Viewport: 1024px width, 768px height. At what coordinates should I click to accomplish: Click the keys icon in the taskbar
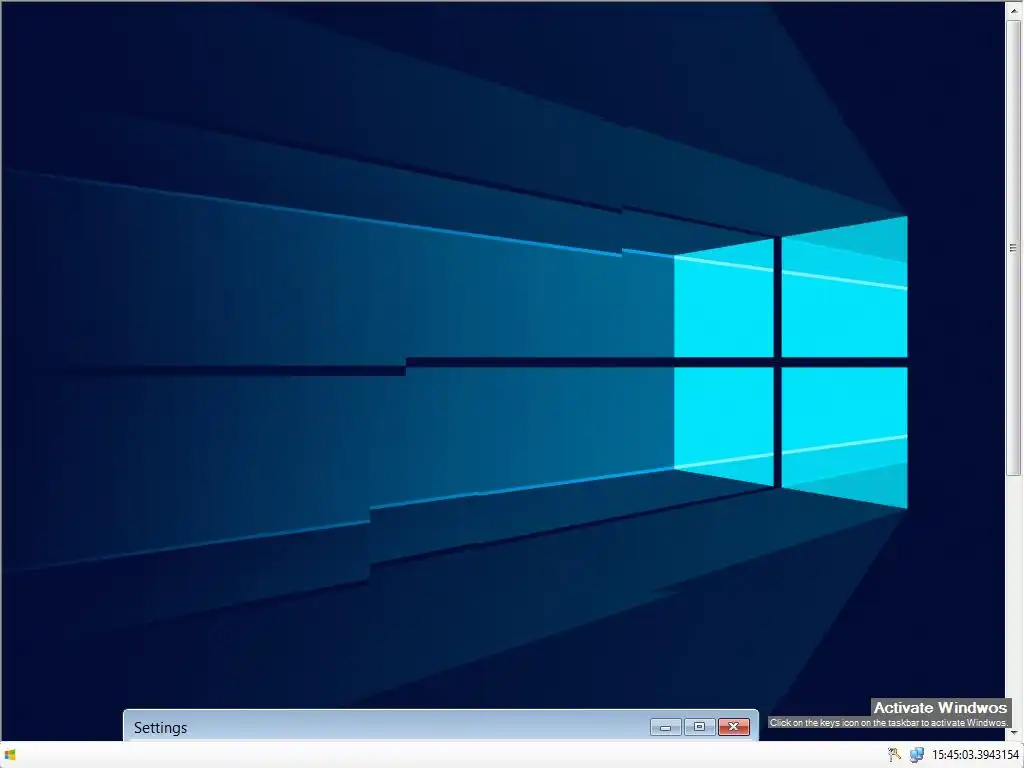[894, 755]
